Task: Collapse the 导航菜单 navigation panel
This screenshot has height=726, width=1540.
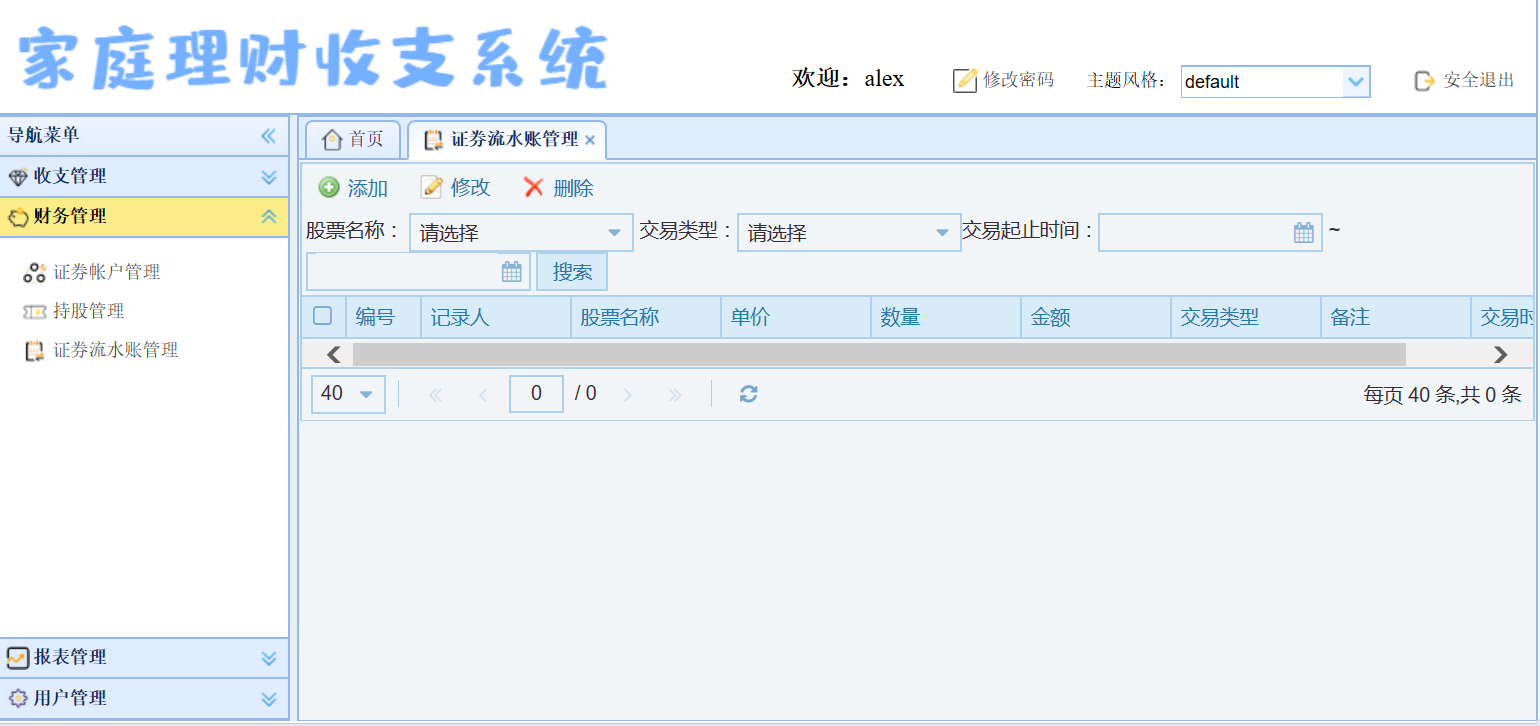Action: 268,136
